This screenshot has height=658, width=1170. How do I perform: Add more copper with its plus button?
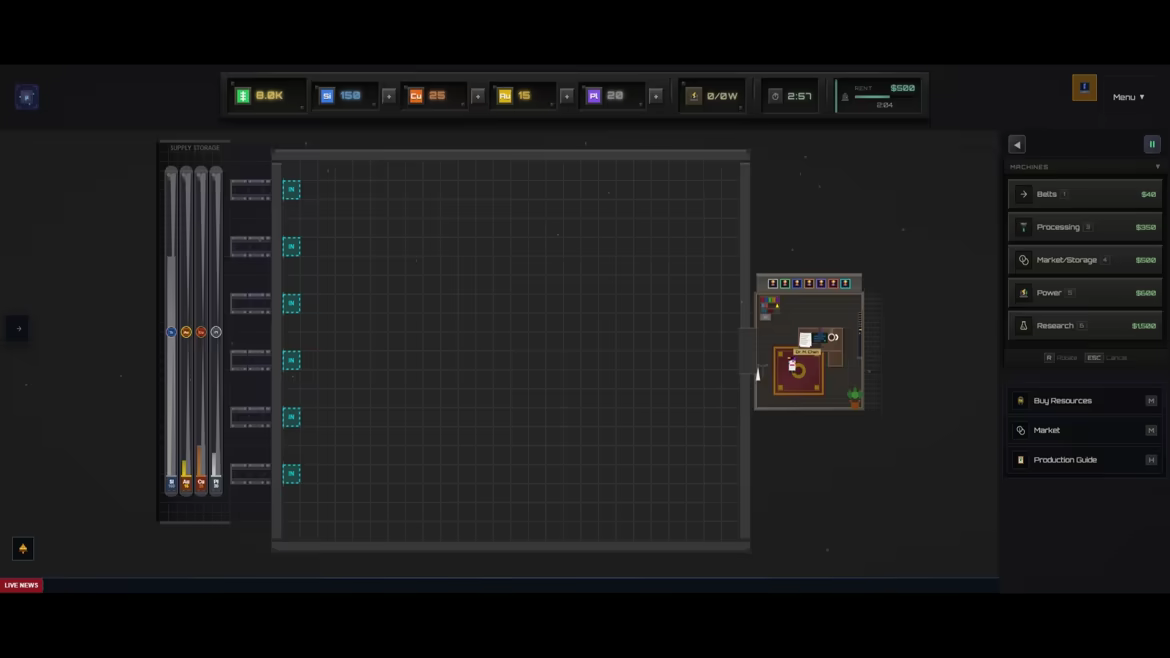click(x=478, y=96)
